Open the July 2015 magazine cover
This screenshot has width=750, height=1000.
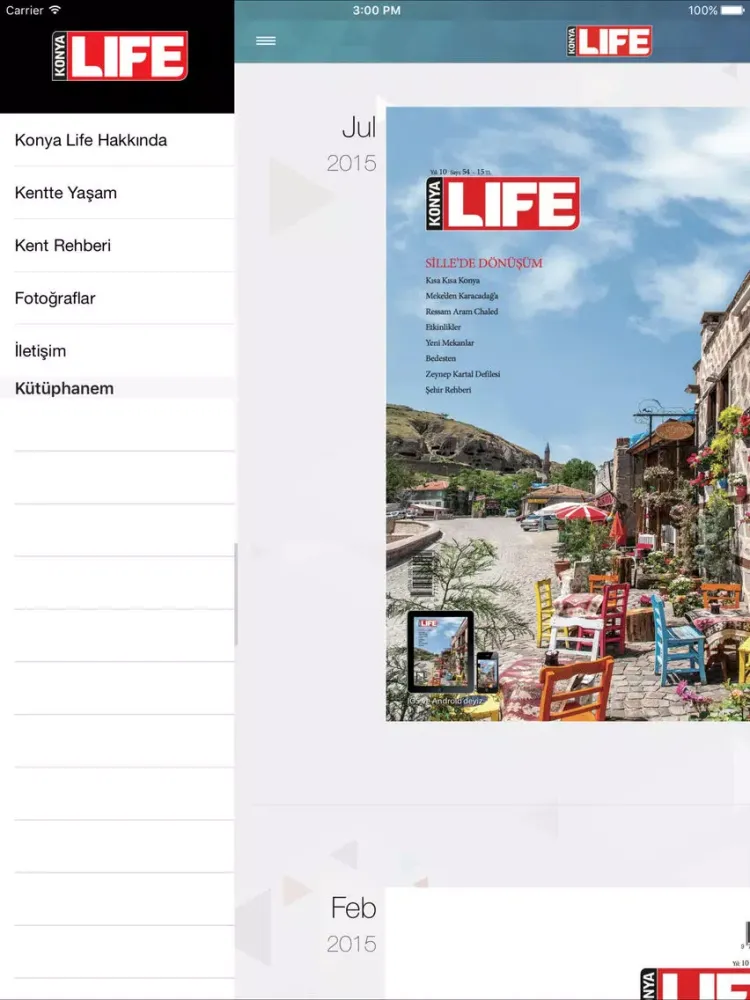pos(568,414)
